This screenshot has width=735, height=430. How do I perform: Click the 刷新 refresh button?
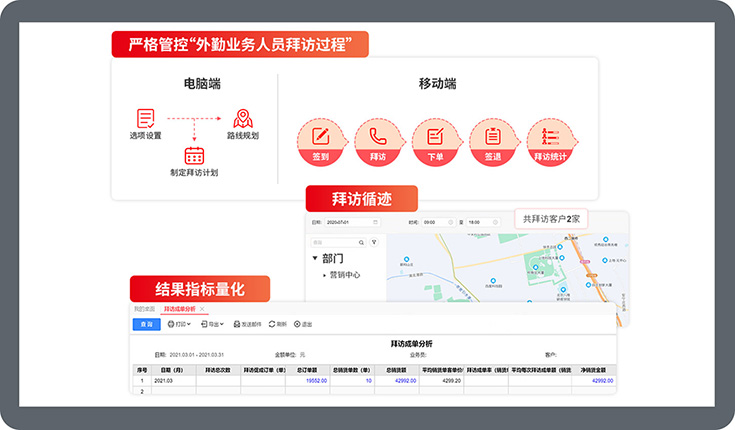tap(279, 324)
